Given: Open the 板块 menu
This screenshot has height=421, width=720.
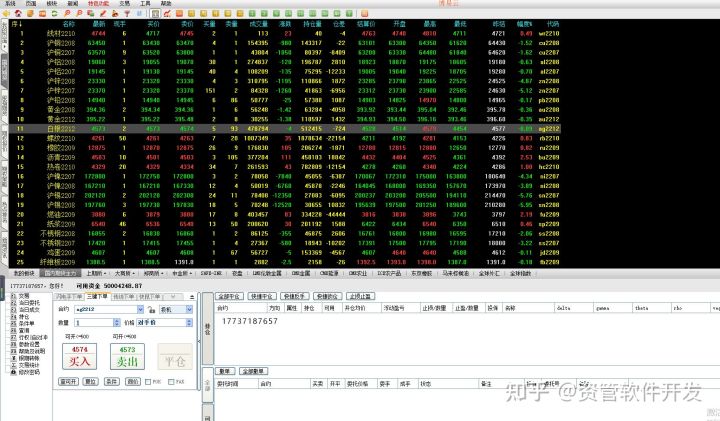Looking at the screenshot, I should [x=52, y=3].
